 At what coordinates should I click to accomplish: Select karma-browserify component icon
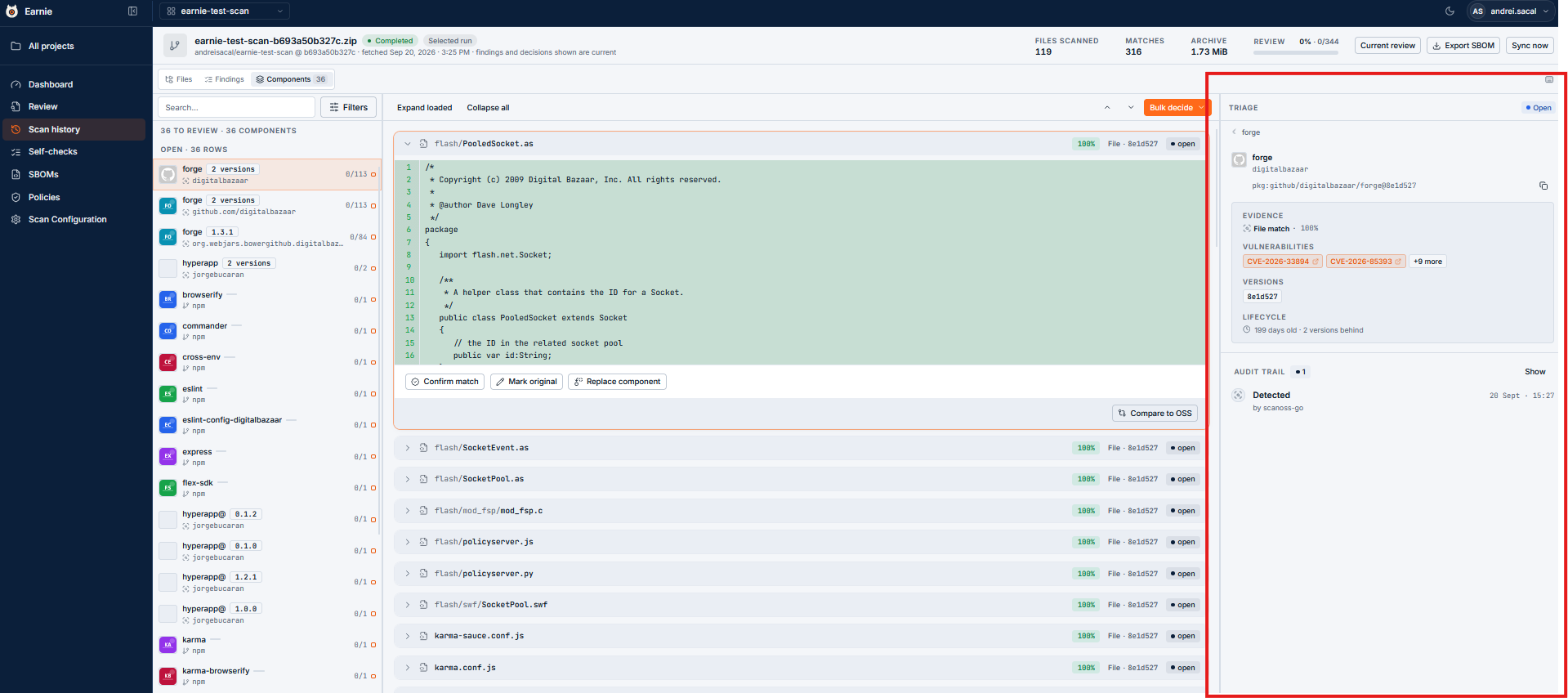pos(168,676)
